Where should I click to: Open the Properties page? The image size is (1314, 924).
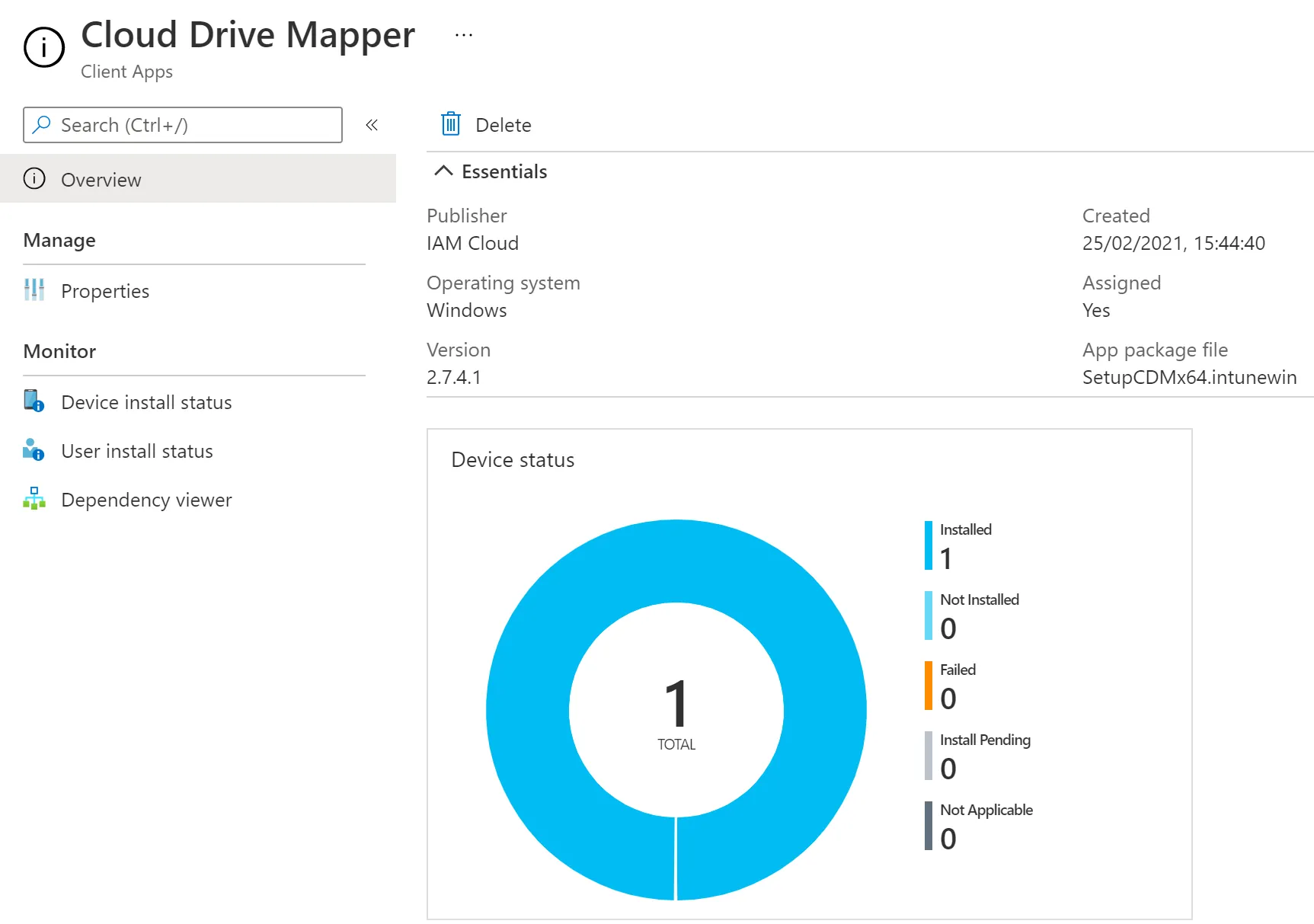pos(105,291)
